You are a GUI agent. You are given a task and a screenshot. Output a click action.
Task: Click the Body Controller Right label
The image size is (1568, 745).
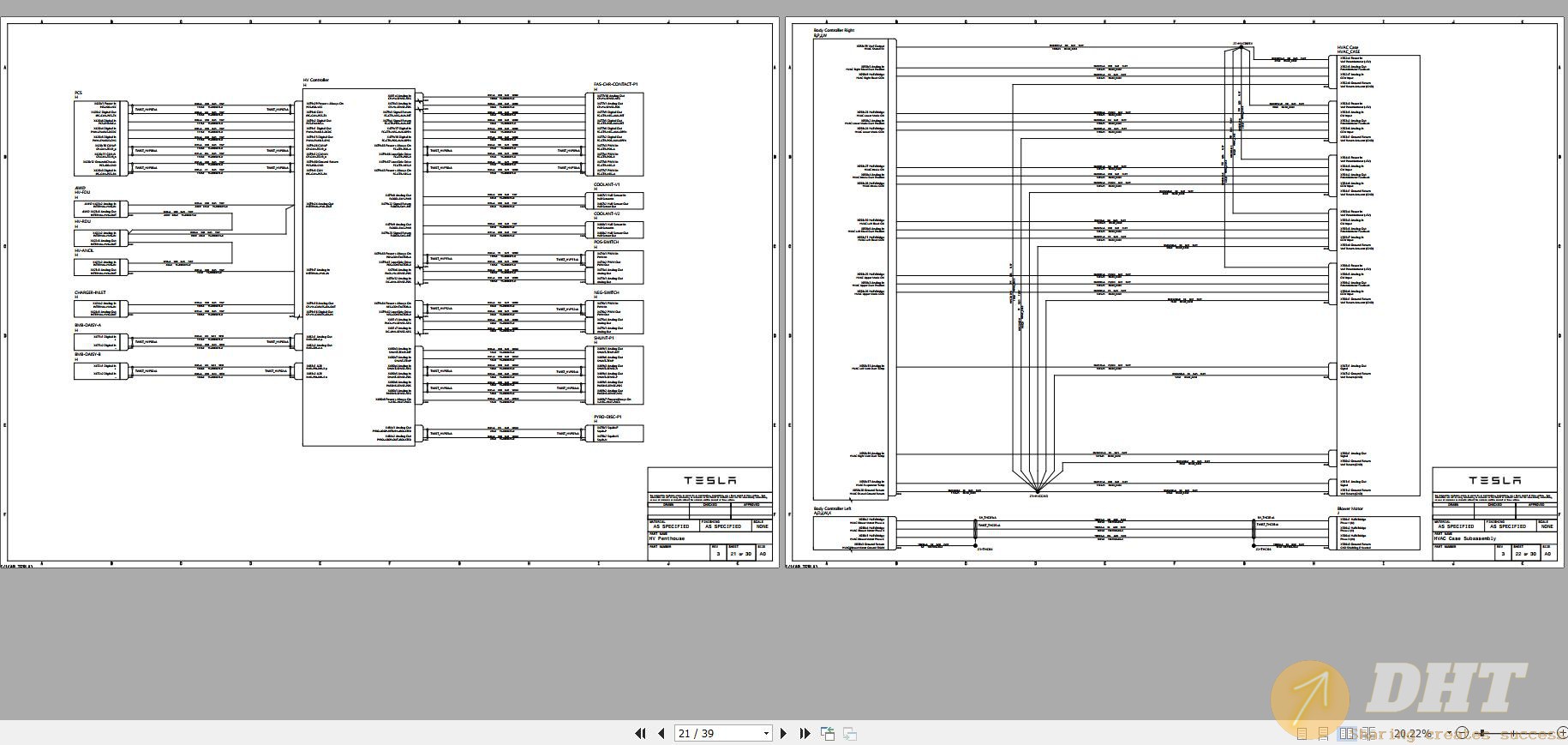[834, 30]
